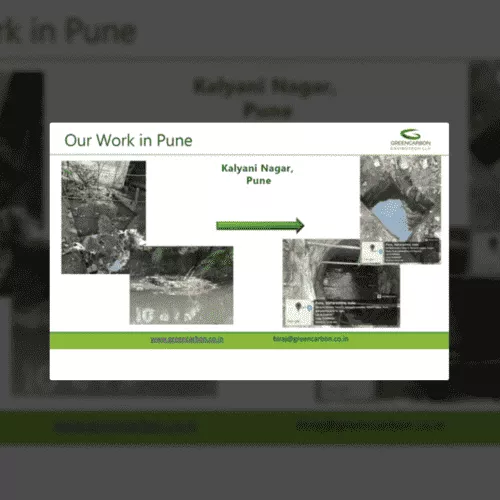
Task: Click the GreenCarbon logo on the slide
Action: click(x=411, y=139)
